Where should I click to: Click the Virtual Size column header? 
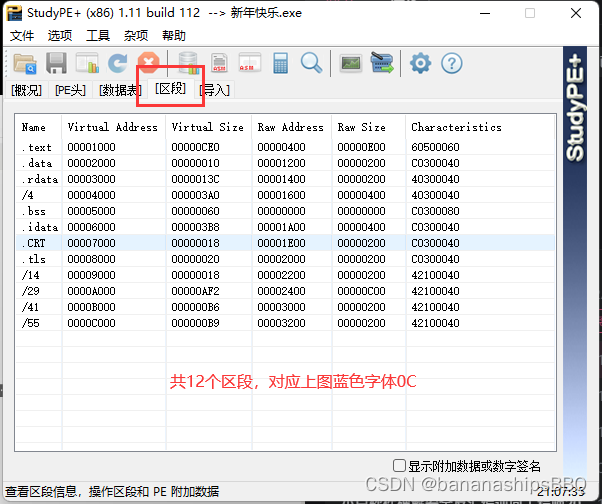pyautogui.click(x=209, y=127)
